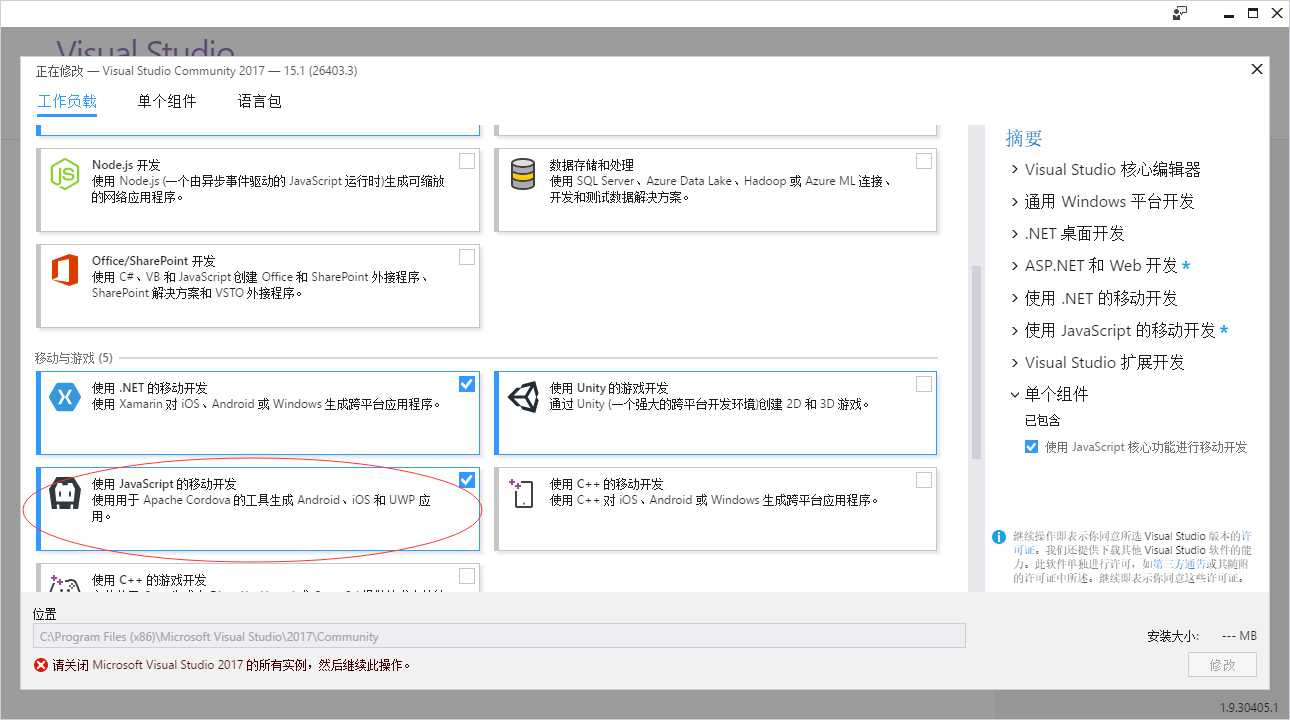The width and height of the screenshot is (1290, 720).
Task: Click the 摘要 heading
Action: [x=1024, y=138]
